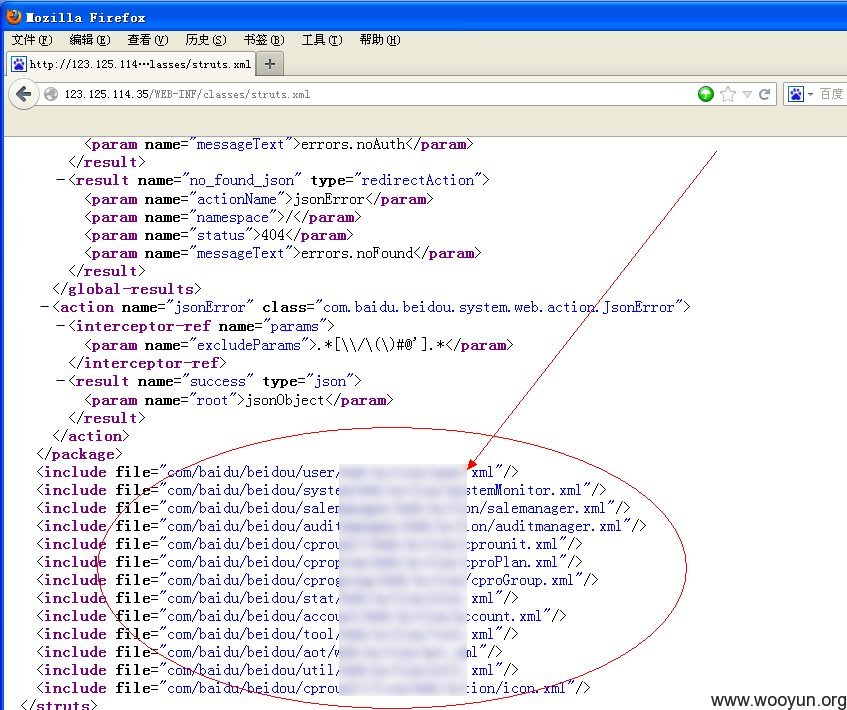Open the search engine dropdown arrow

pyautogui.click(x=811, y=95)
